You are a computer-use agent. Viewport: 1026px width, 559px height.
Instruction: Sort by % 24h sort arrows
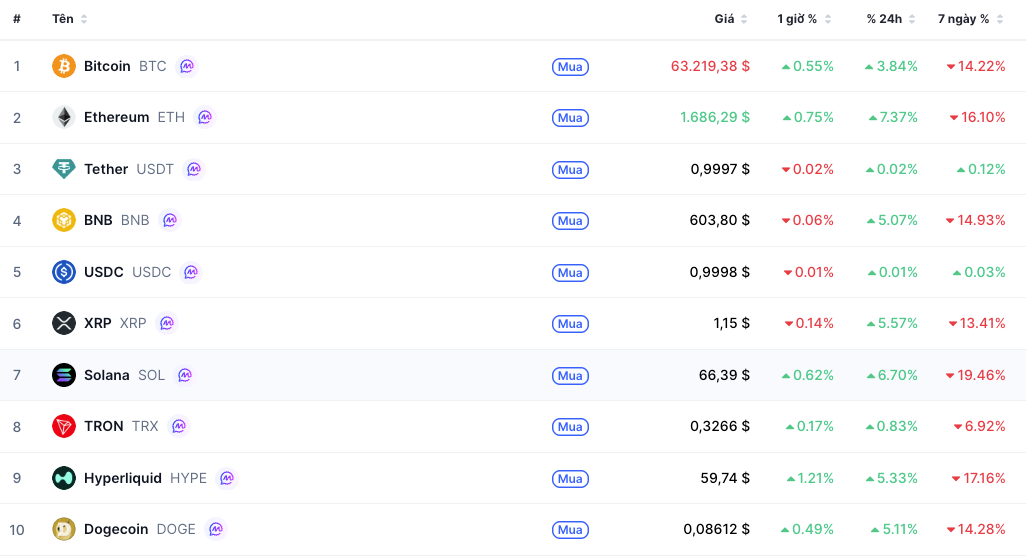[912, 19]
